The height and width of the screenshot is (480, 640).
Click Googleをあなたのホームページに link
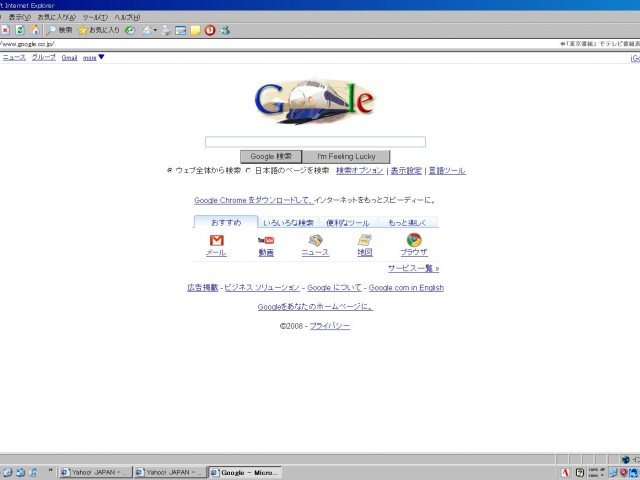pyautogui.click(x=315, y=307)
